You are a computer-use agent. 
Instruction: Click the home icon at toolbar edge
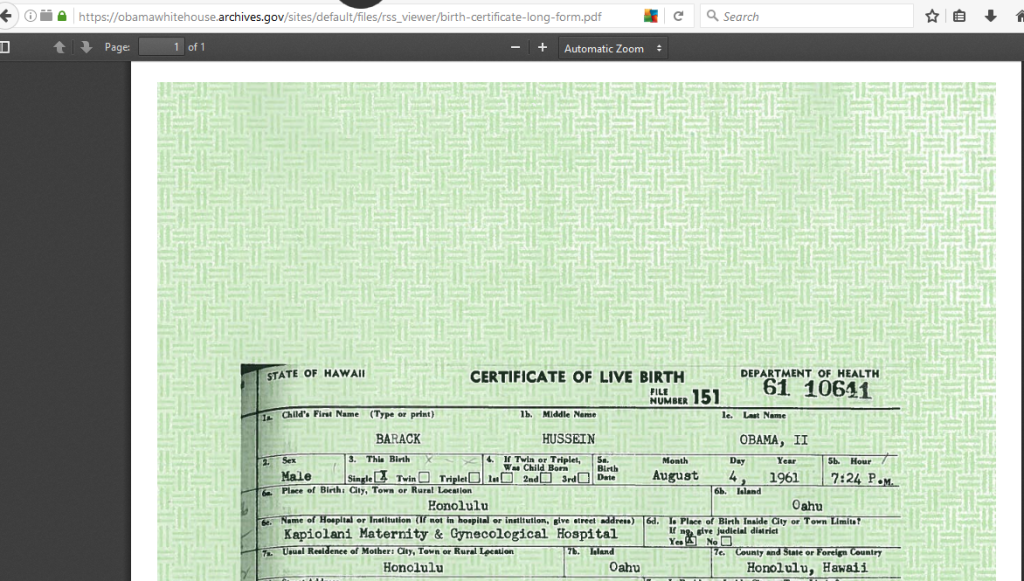point(1018,16)
